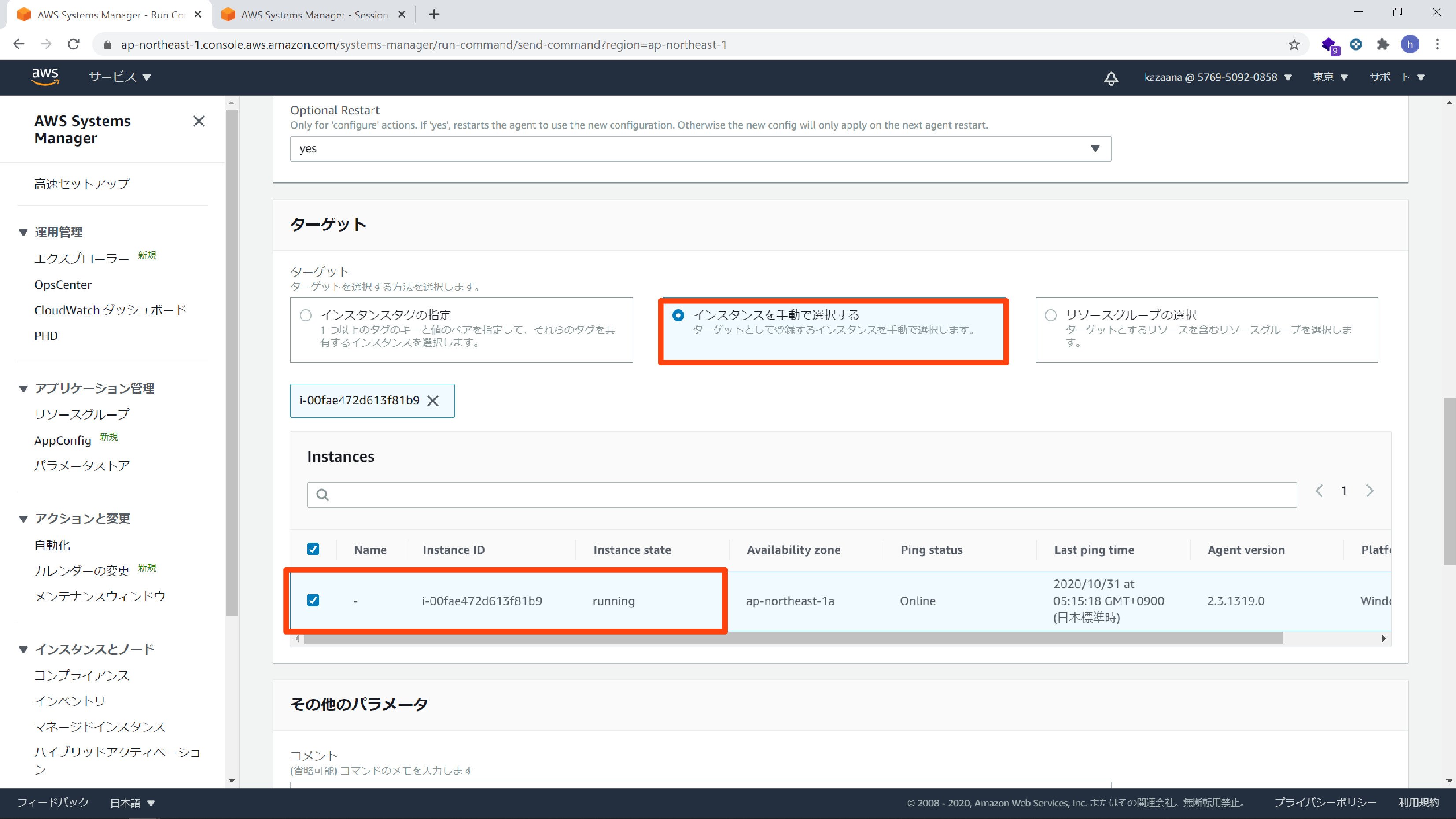Open Chrome's three-dot menu
Viewport: 1456px width, 819px height.
(1438, 44)
